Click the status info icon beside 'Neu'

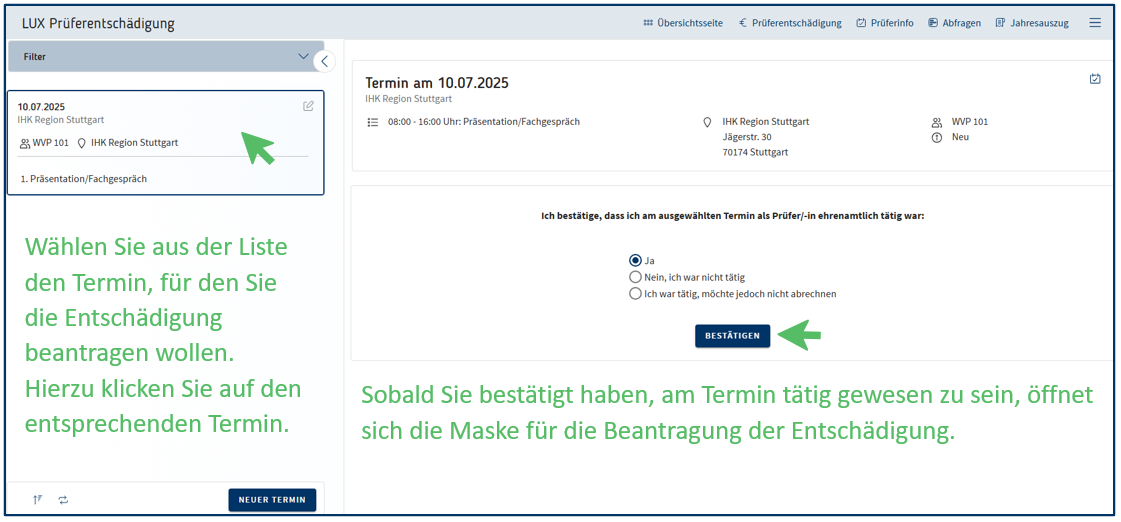[x=937, y=137]
